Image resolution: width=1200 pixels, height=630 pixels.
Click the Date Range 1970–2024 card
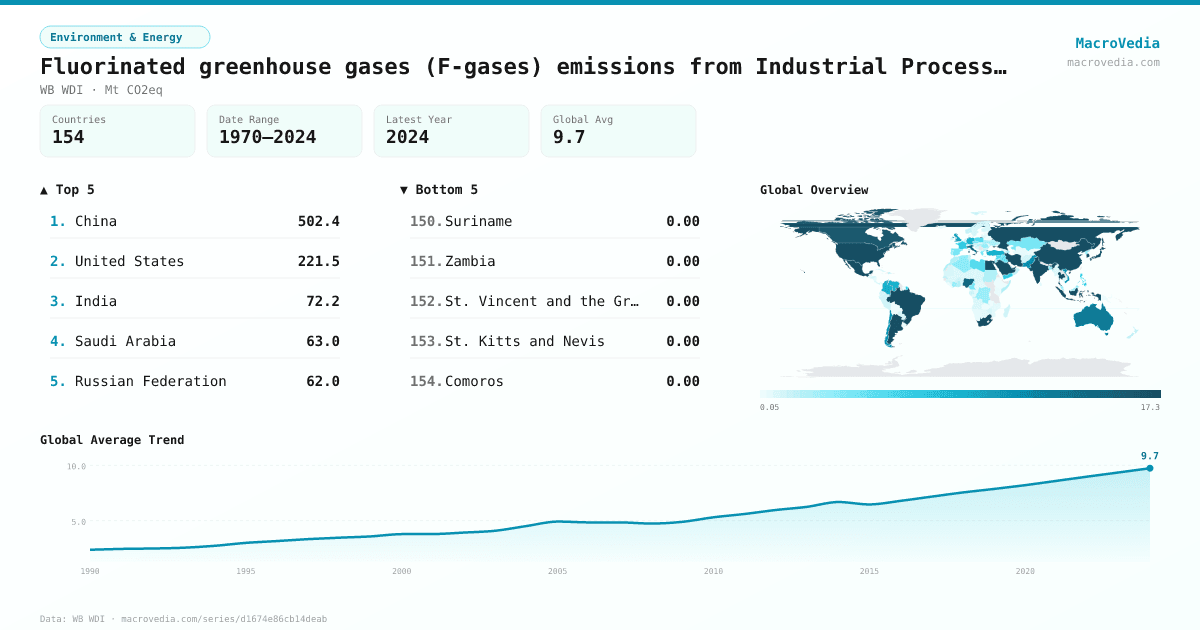pos(284,131)
